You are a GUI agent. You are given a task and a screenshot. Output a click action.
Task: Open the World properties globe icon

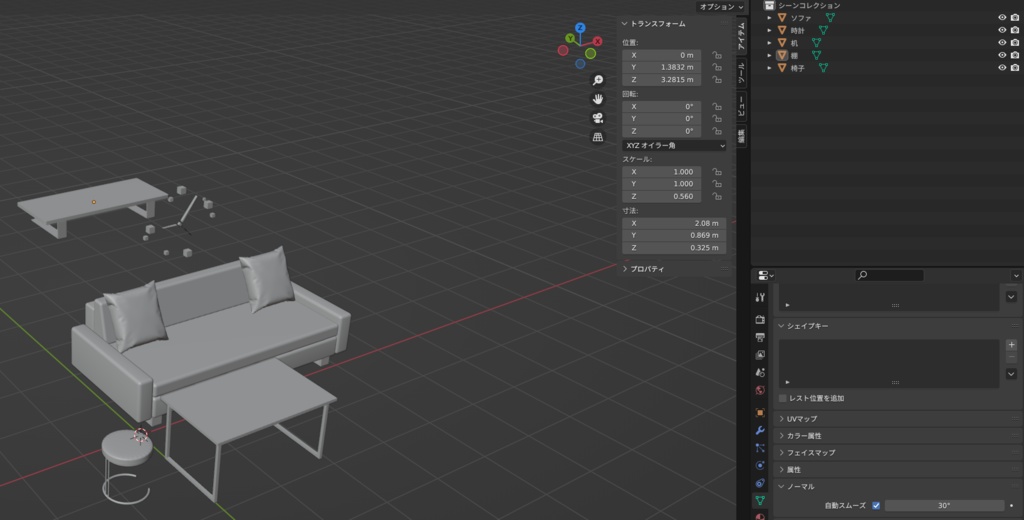click(760, 390)
